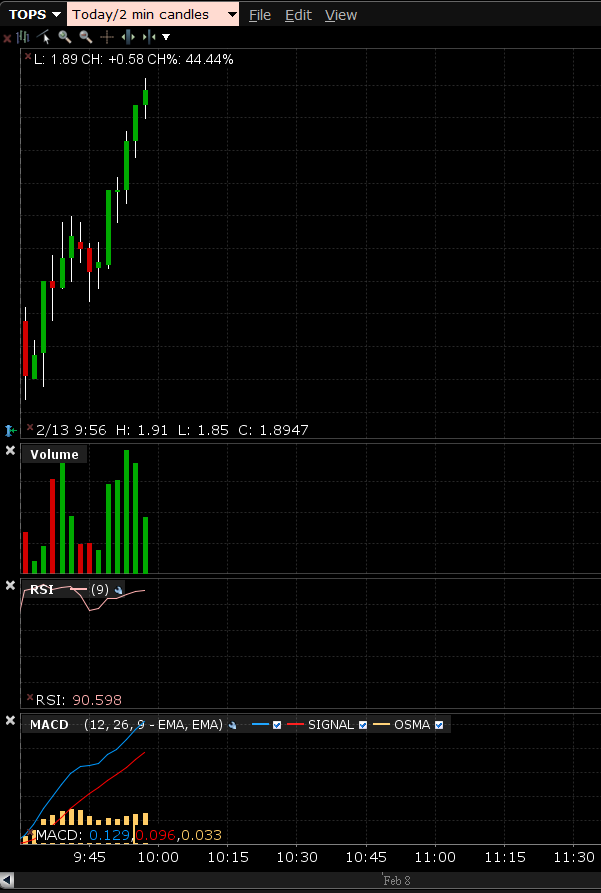Dismiss the RSI value readout small x
This screenshot has width=601, height=893.
30,697
